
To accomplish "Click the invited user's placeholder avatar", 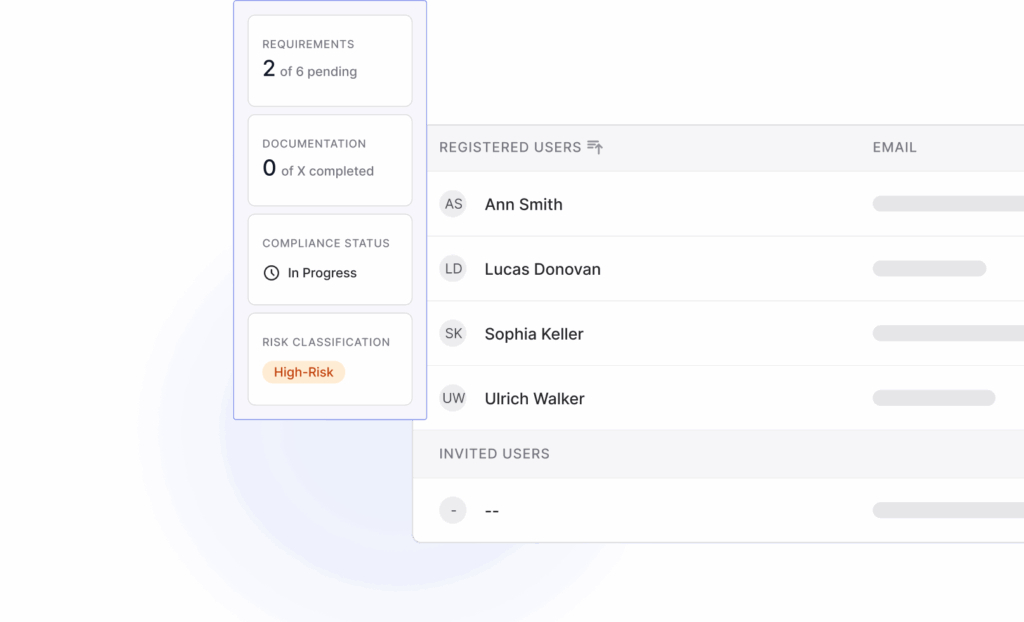I will 453,510.
